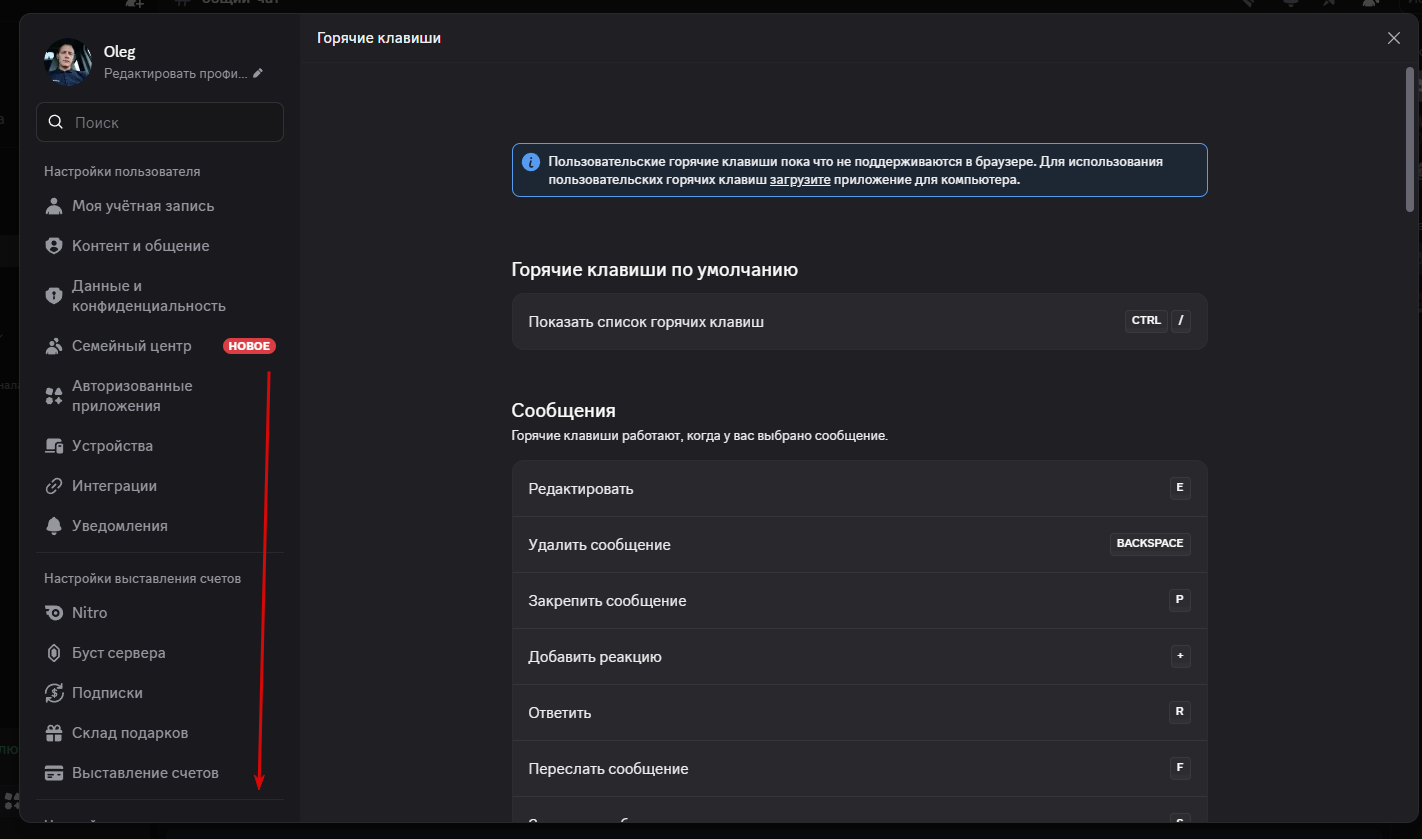1422x839 pixels.
Task: Click the Authorized Apps icon
Action: [x=54, y=396]
